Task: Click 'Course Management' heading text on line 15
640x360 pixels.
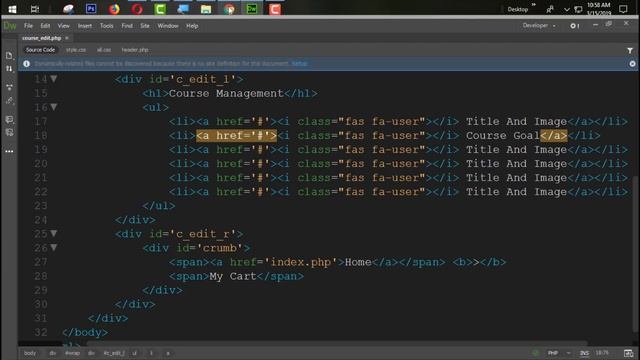Action: tap(226, 93)
